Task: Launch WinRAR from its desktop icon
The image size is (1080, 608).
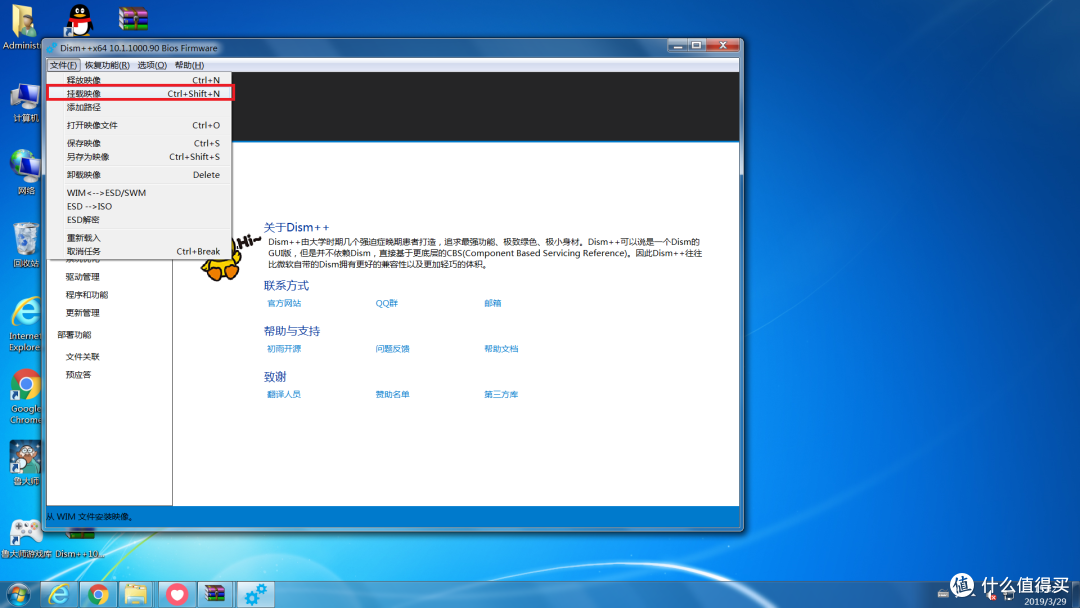Action: [133, 17]
